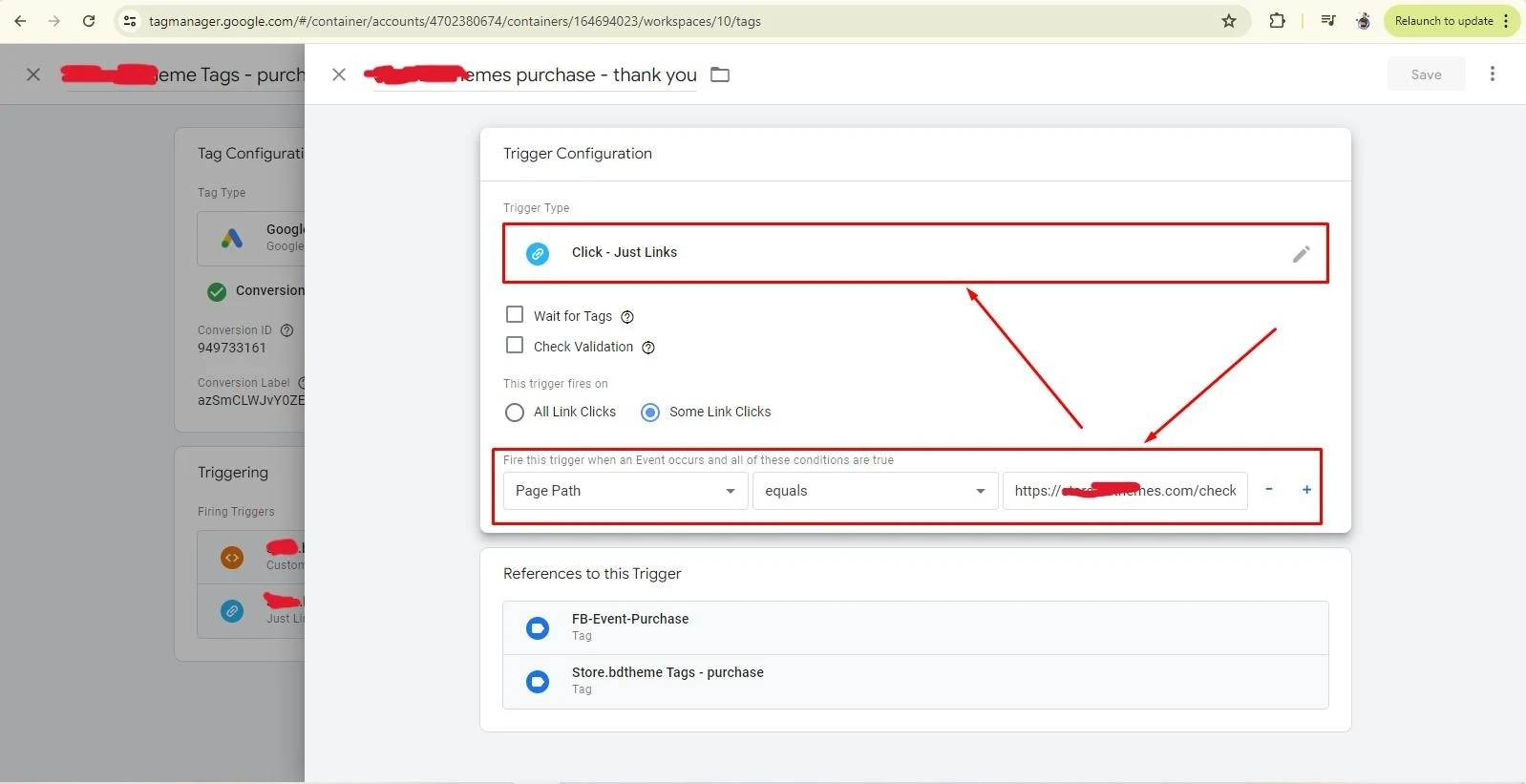Viewport: 1526px width, 784px height.
Task: Open the Page Path variable dropdown
Action: [x=625, y=491]
